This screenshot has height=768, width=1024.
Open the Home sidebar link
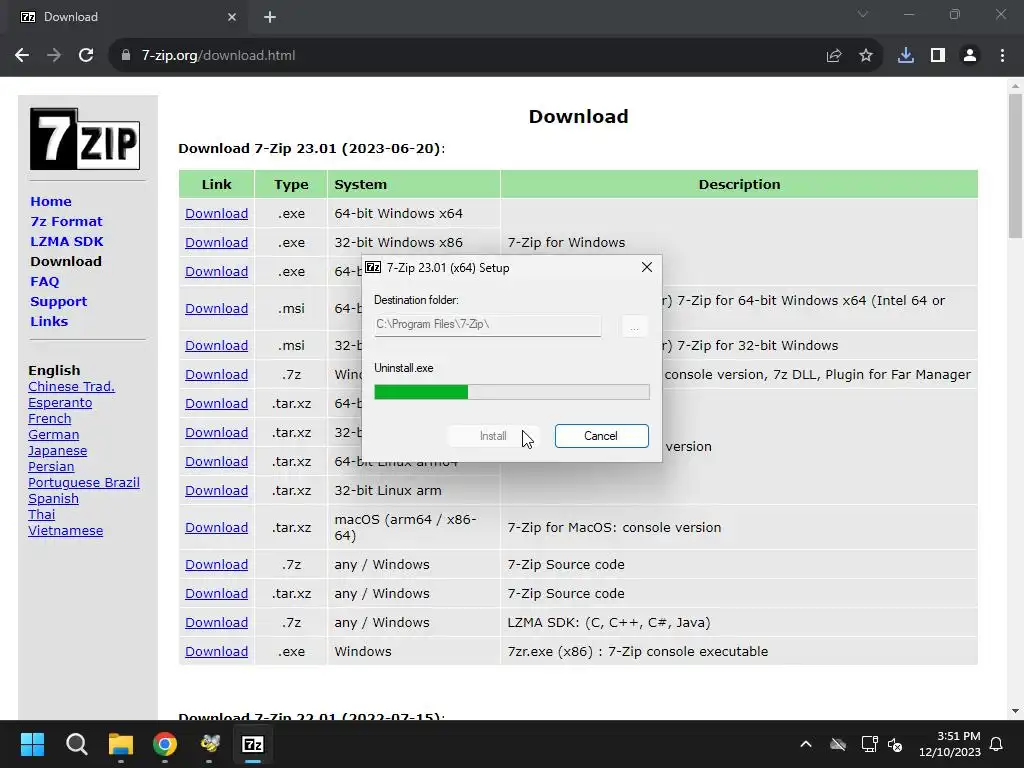(51, 201)
